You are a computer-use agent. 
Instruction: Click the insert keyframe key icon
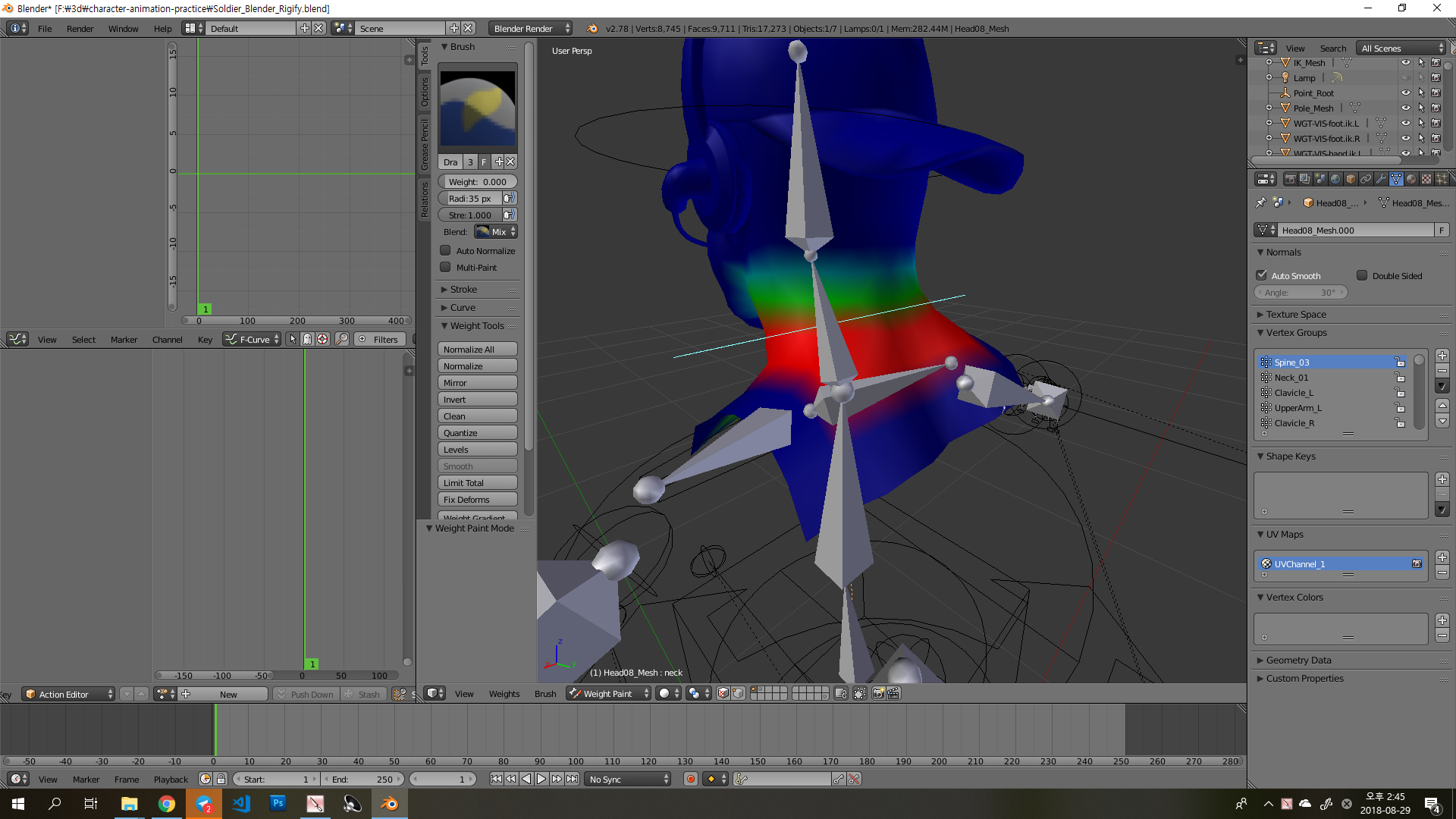[x=839, y=779]
